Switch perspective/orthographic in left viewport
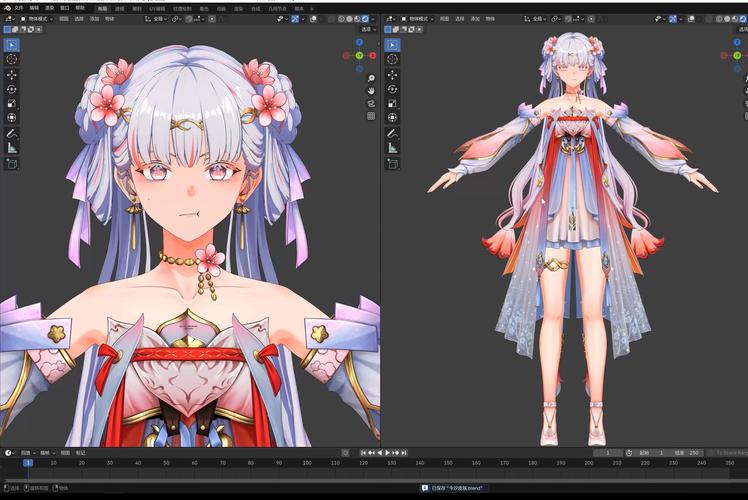This screenshot has width=748, height=500. point(371,116)
